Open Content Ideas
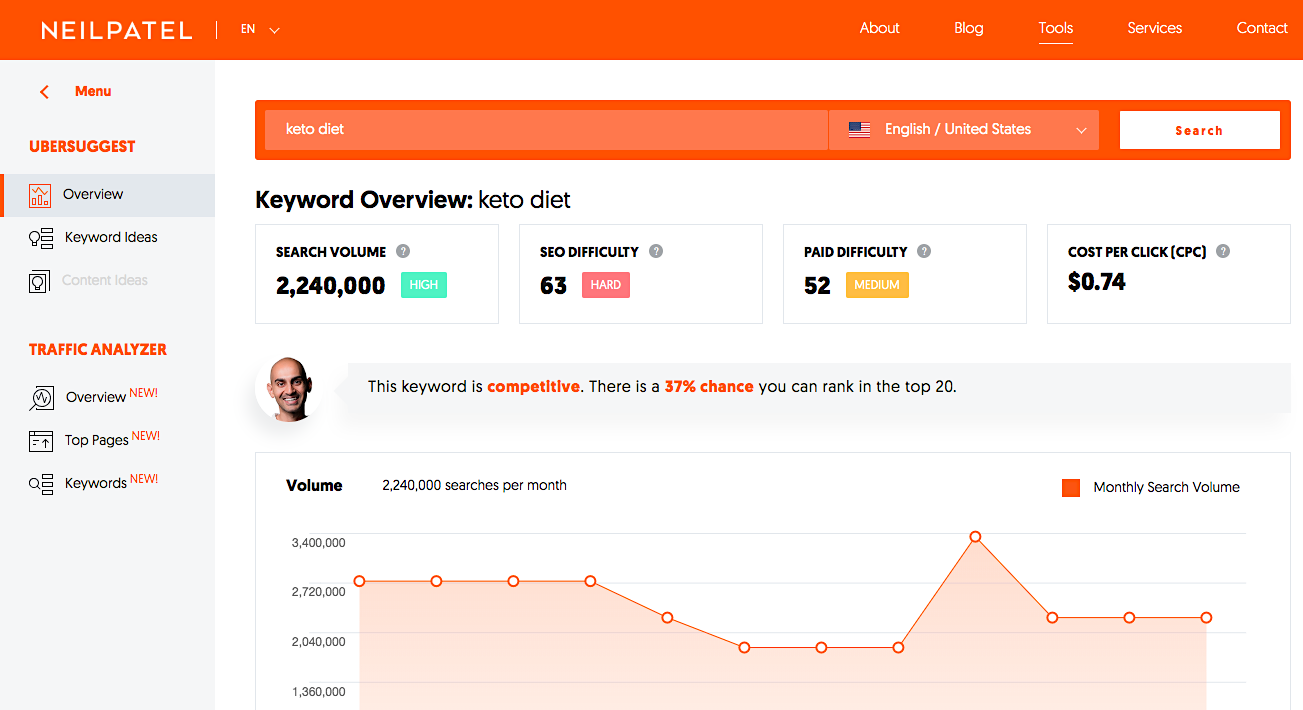Viewport: 1303px width, 710px height. 105,280
